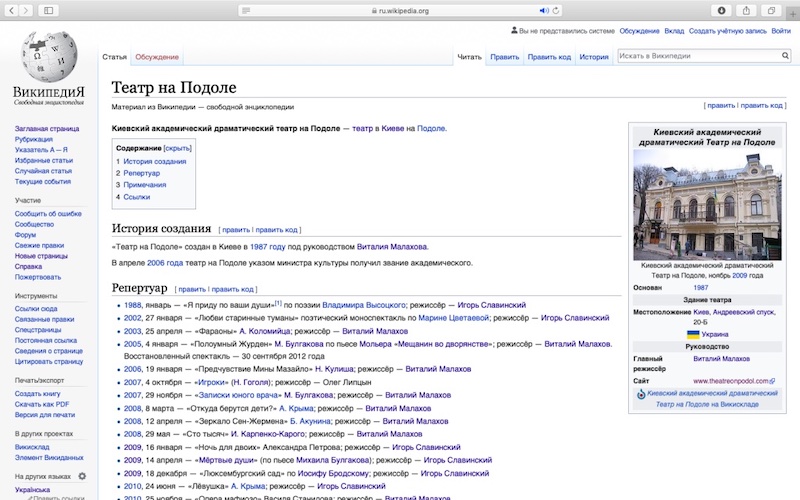
Task: Open Случайная статья in sidebar
Action: pyautogui.click(x=43, y=171)
